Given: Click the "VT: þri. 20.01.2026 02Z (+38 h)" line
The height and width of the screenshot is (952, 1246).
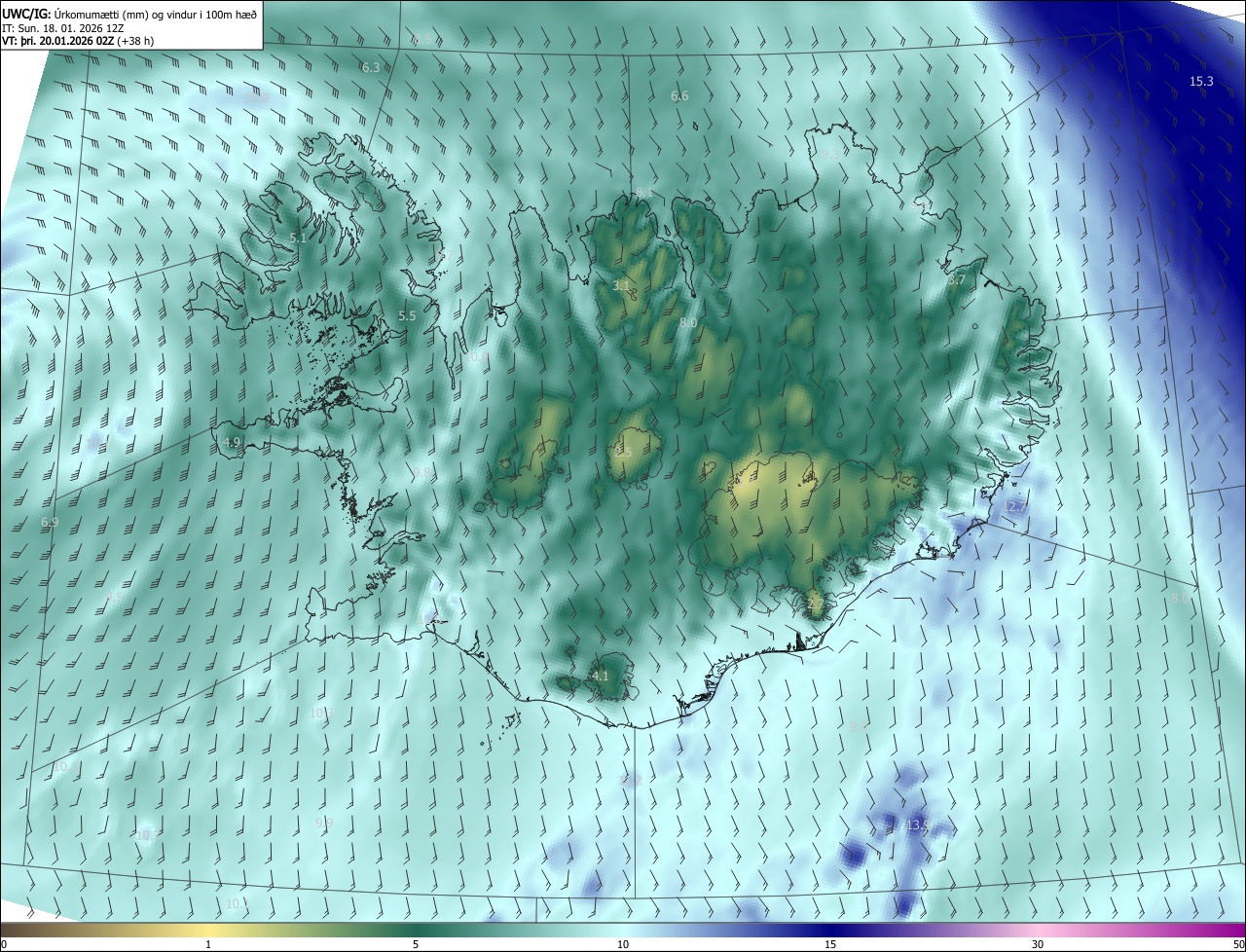Looking at the screenshot, I should point(78,41).
